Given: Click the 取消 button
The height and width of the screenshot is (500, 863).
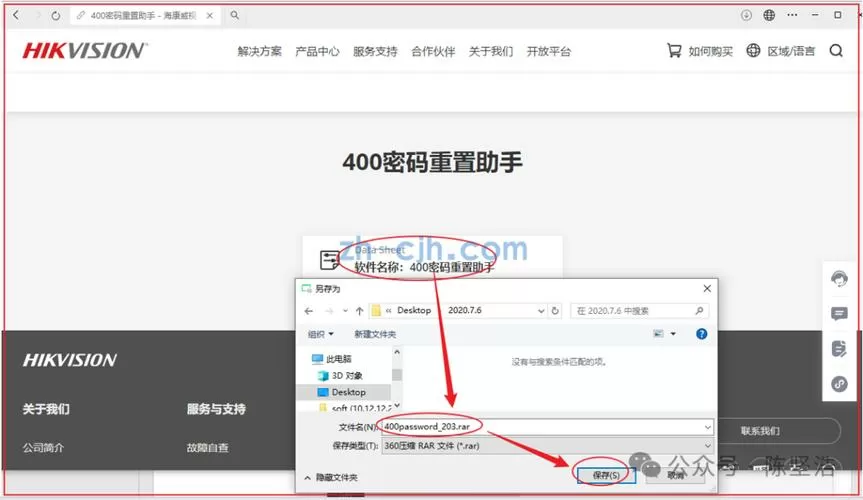Looking at the screenshot, I should point(675,475).
